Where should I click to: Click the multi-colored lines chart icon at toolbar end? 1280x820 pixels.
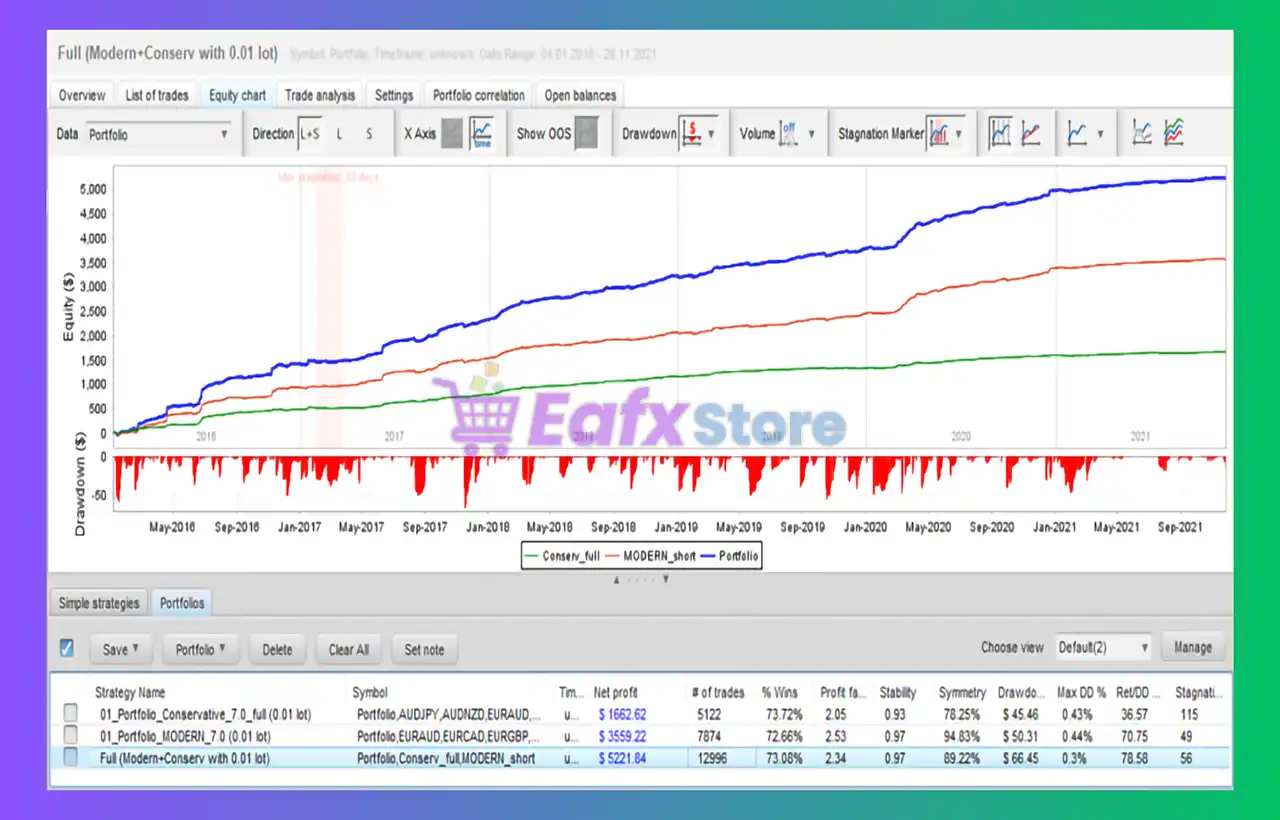tap(1173, 133)
